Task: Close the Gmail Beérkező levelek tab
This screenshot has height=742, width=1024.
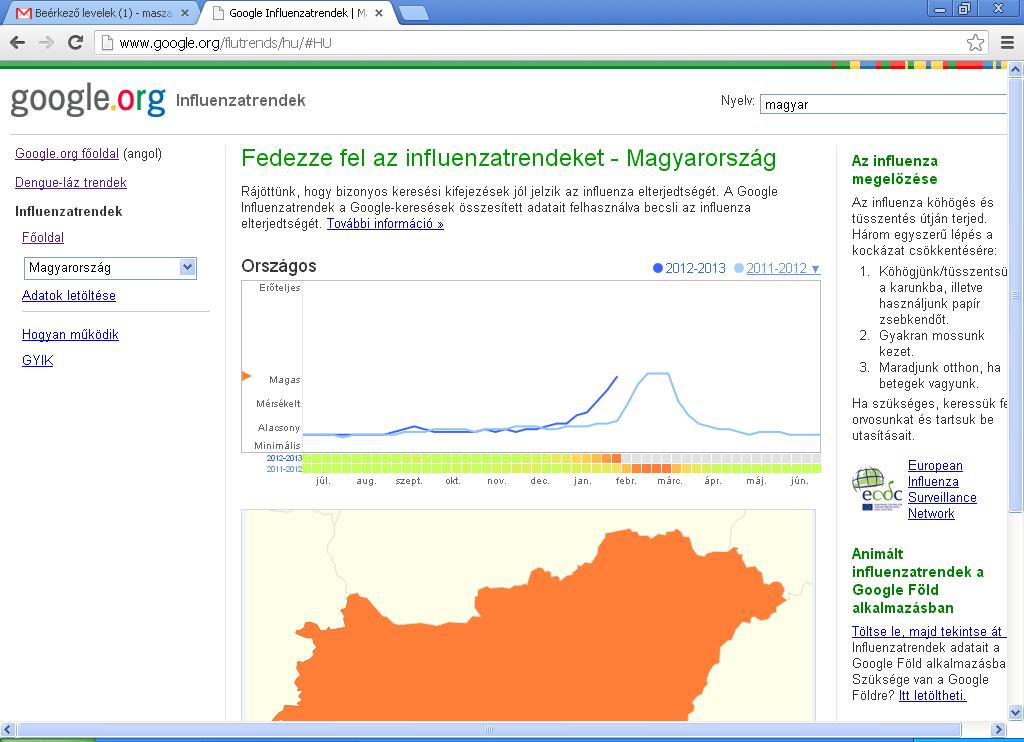Action: coord(184,13)
